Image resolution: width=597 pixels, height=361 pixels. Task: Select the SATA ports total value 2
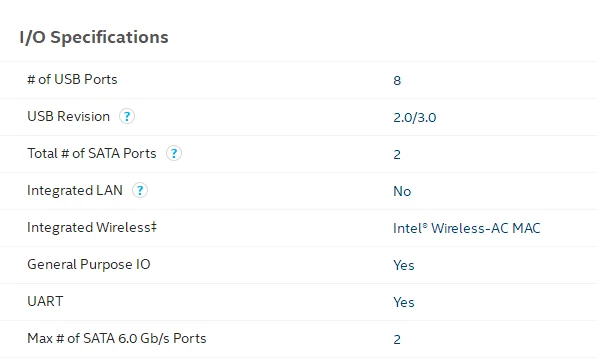397,154
